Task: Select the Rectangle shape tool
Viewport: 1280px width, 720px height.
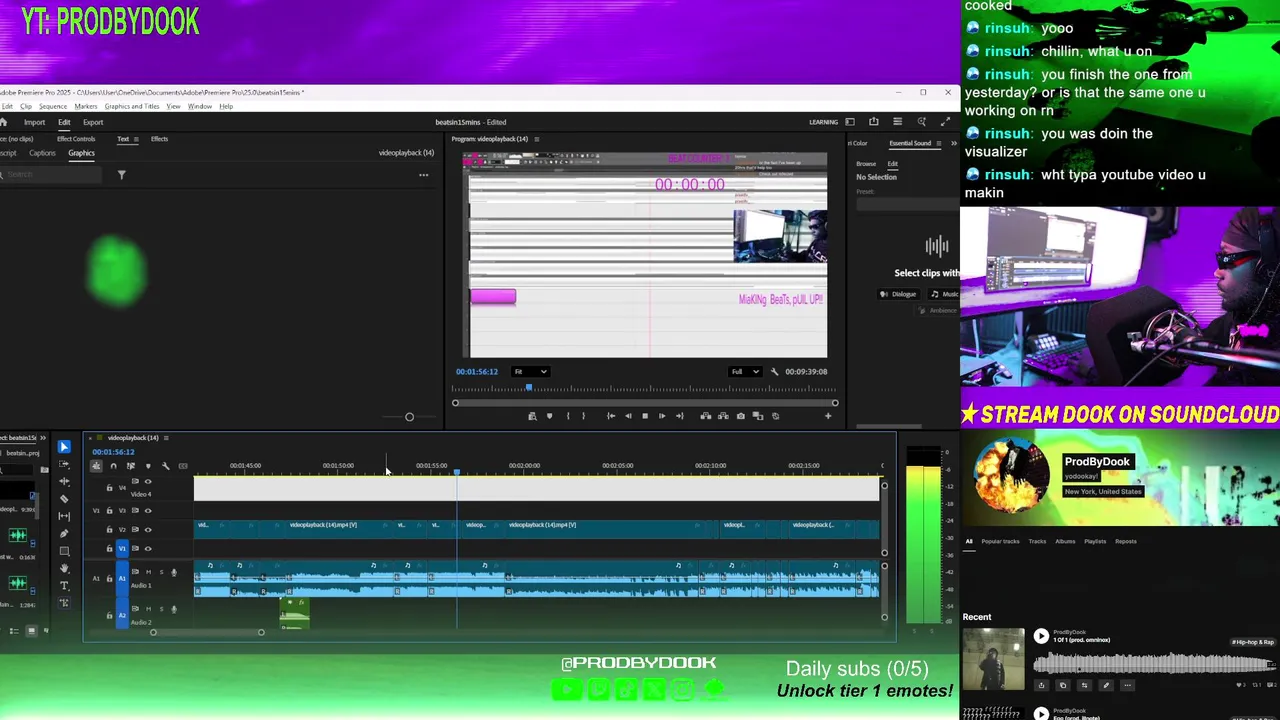Action: point(64,551)
